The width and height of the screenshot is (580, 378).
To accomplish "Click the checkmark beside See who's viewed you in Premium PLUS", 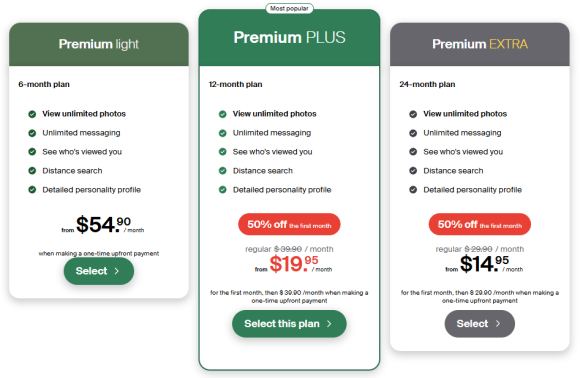I will [223, 152].
